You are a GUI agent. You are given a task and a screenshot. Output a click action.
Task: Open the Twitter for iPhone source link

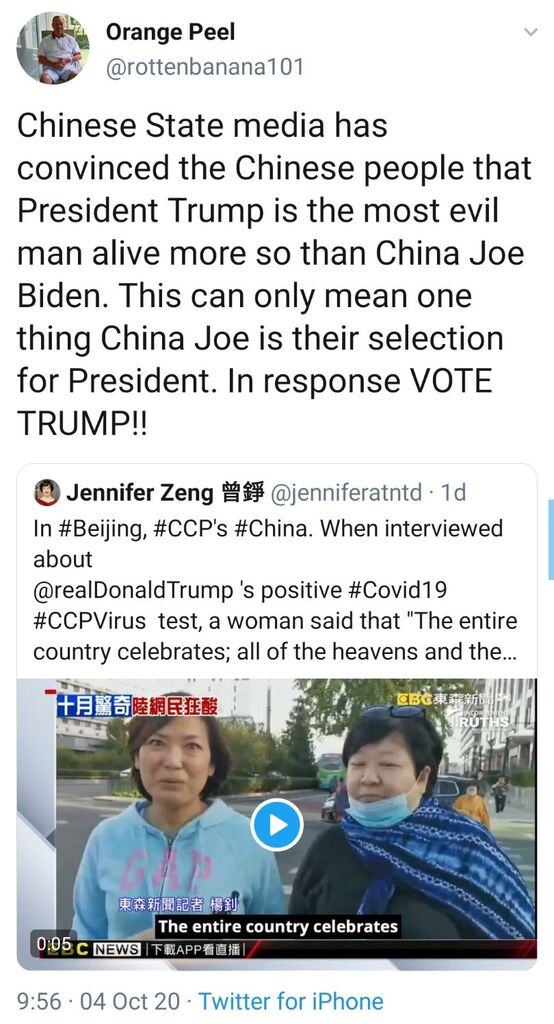[291, 1001]
